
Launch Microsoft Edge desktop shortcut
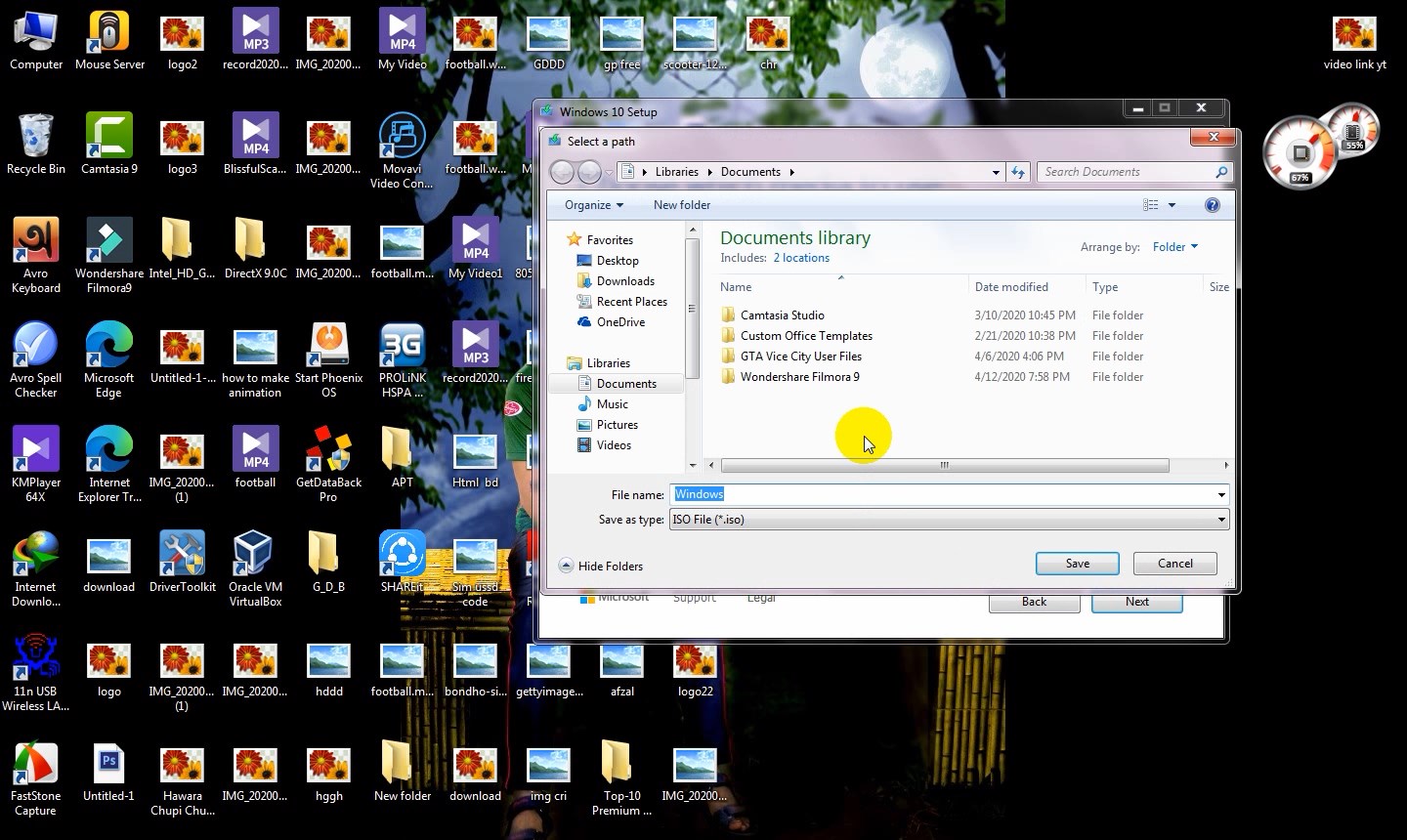[x=109, y=360]
